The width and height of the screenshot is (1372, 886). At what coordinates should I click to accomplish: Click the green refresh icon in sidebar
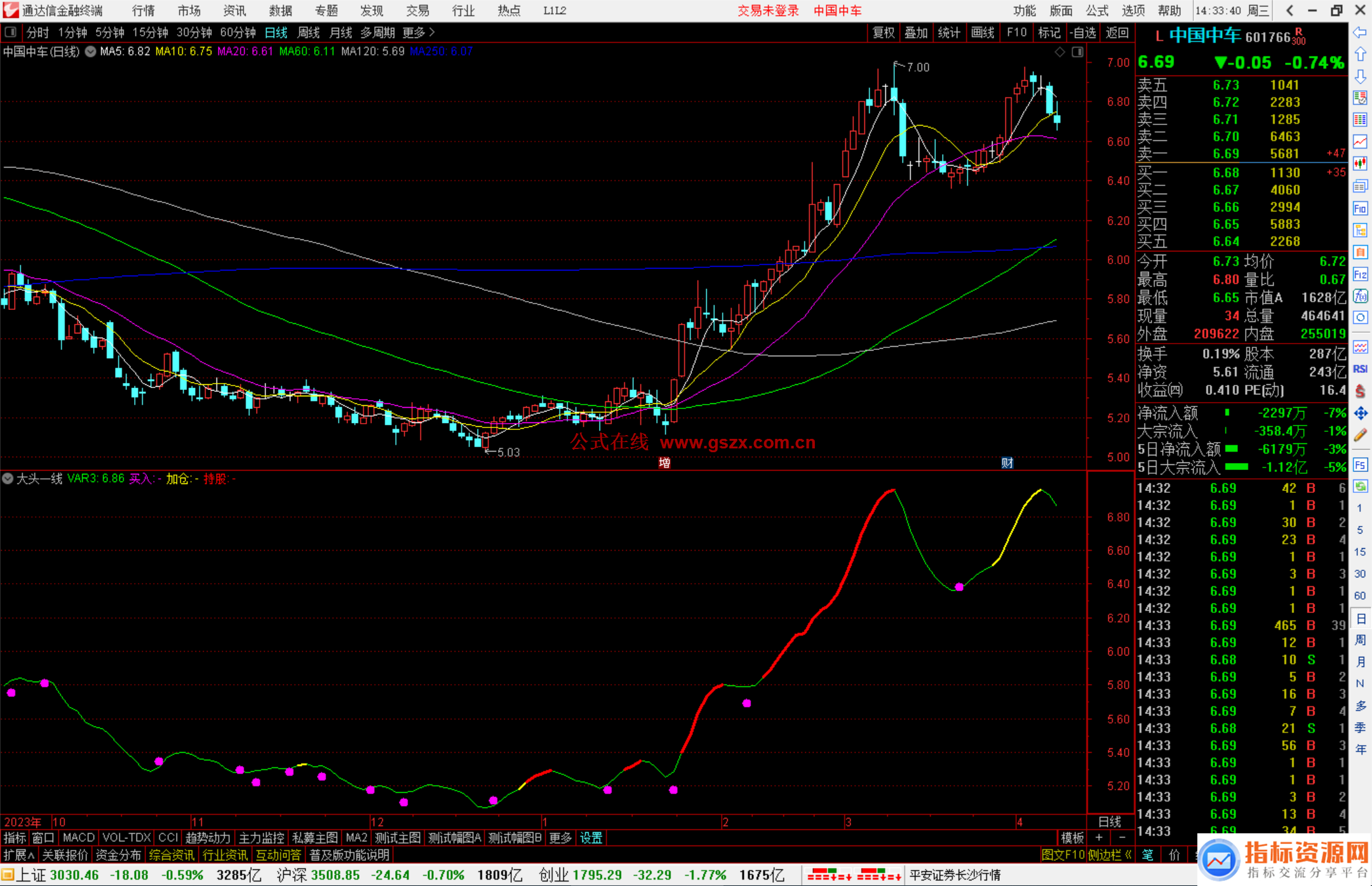pyautogui.click(x=1360, y=487)
